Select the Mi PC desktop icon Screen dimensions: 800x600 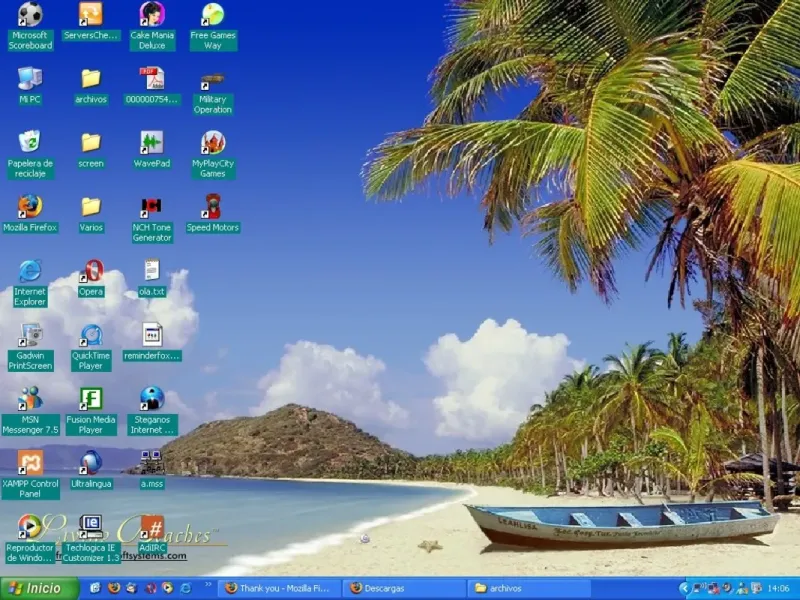click(x=30, y=86)
